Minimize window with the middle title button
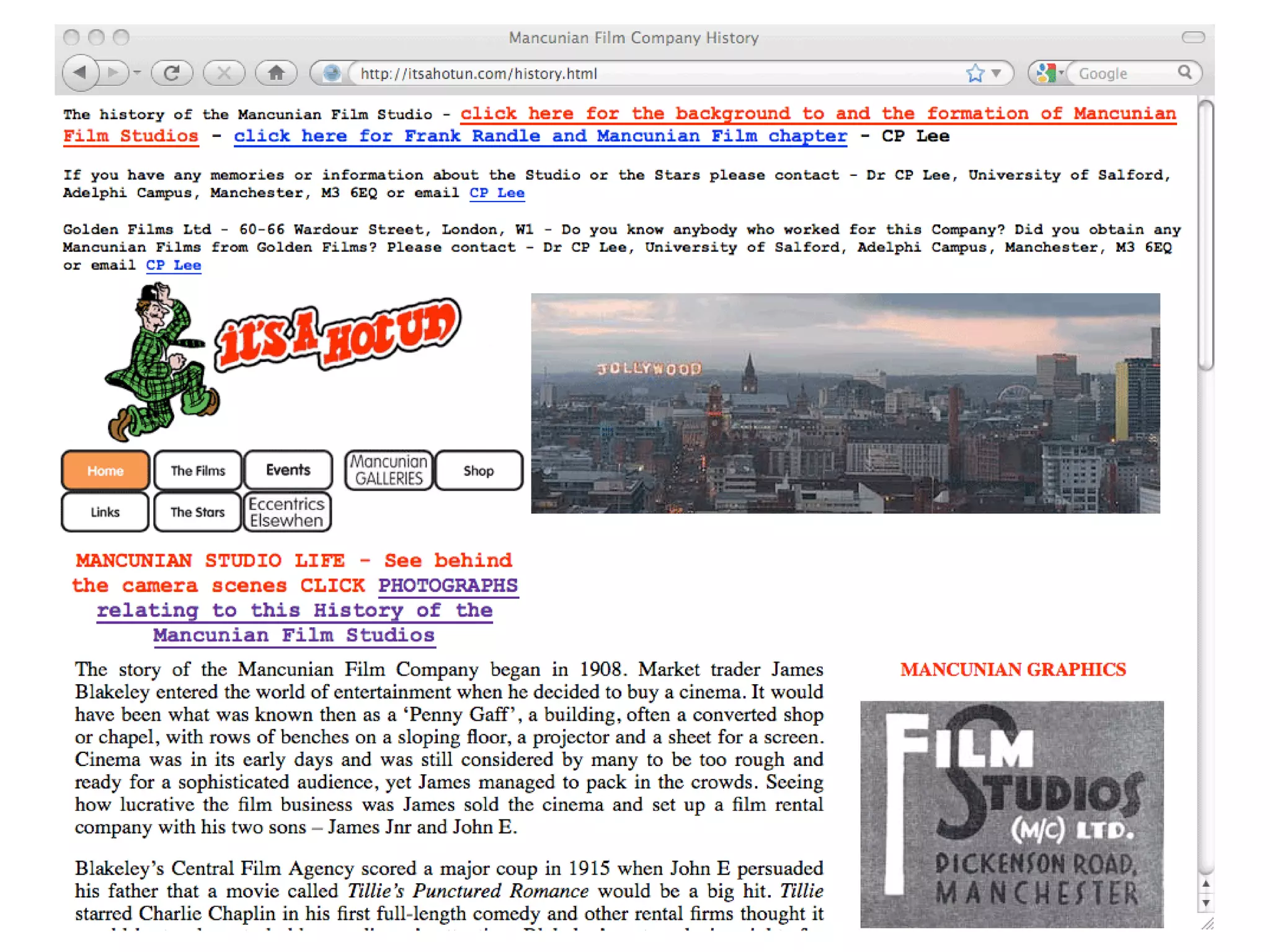1270x952 pixels. (96, 38)
